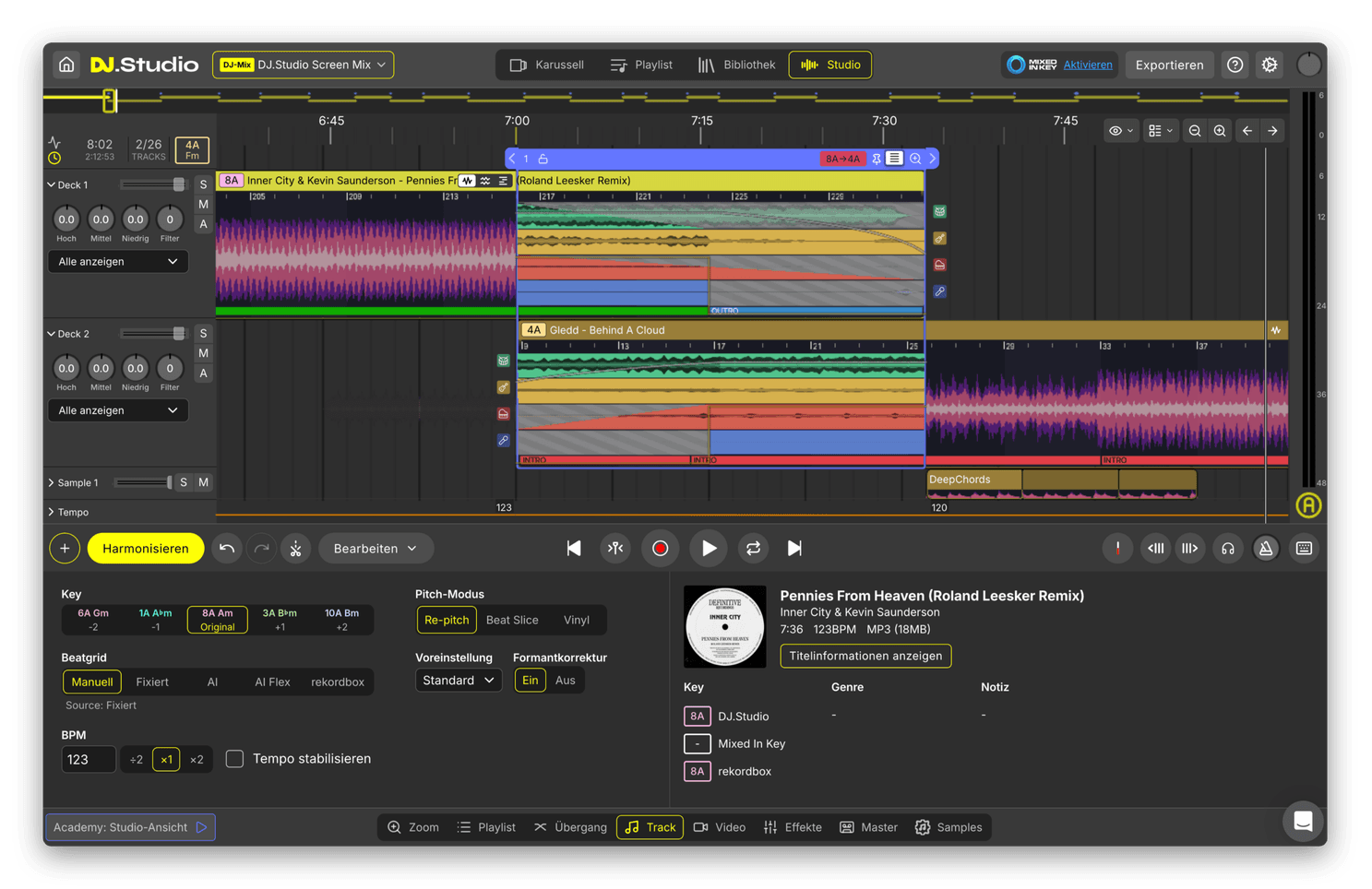Open the DJ.Studio Screen Mix dropdown
The height and width of the screenshot is (889, 1372).
pos(303,65)
